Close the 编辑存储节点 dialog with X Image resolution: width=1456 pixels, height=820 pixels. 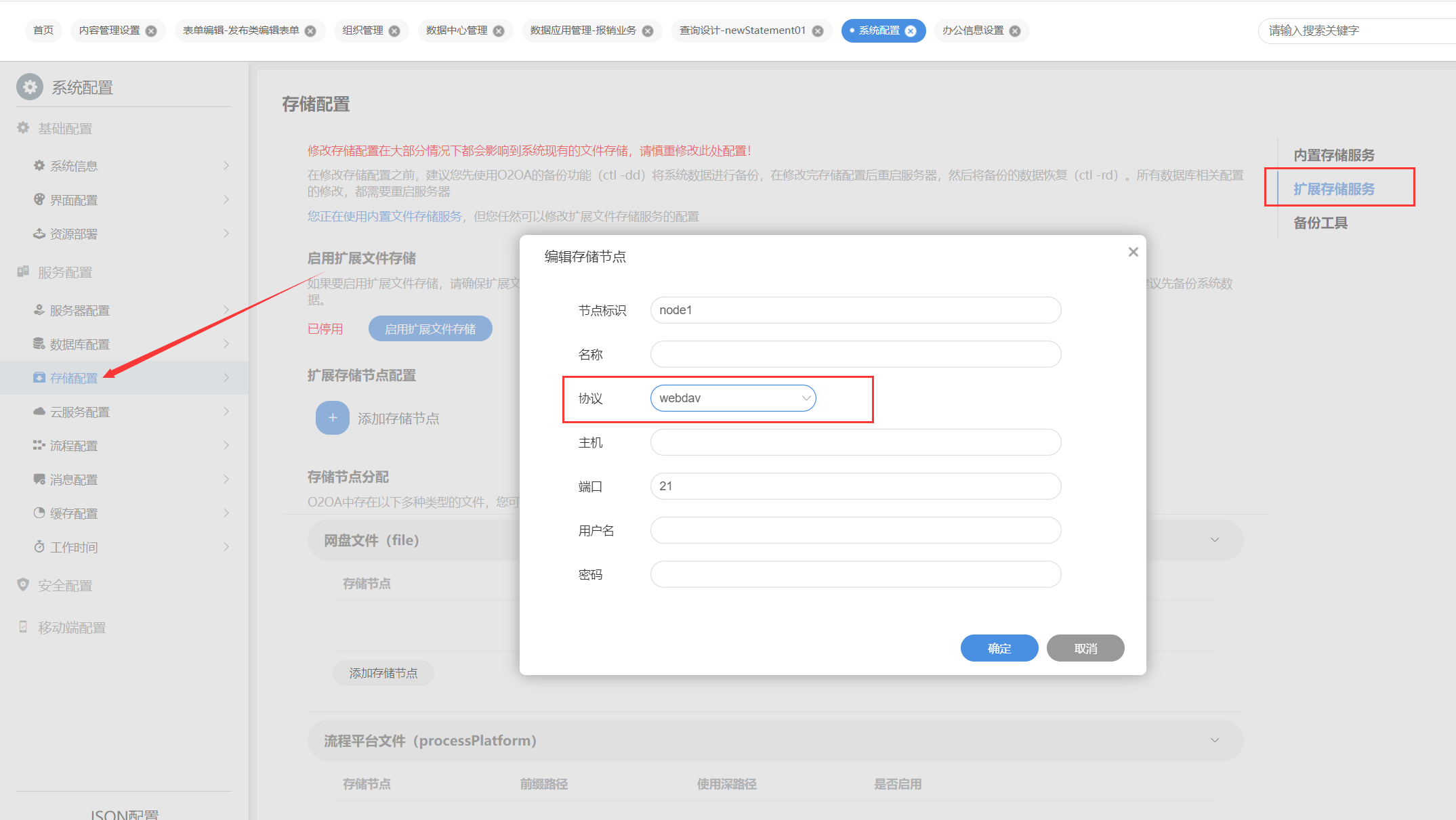point(1133,252)
